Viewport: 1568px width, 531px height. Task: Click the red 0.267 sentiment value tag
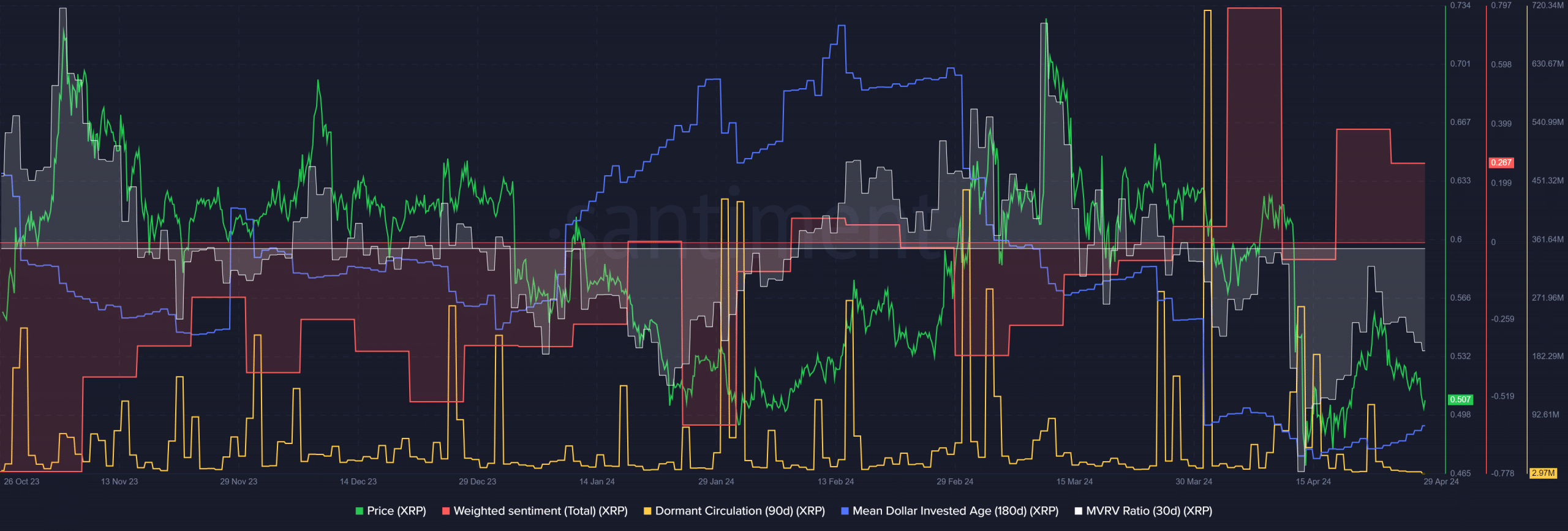pos(1501,162)
